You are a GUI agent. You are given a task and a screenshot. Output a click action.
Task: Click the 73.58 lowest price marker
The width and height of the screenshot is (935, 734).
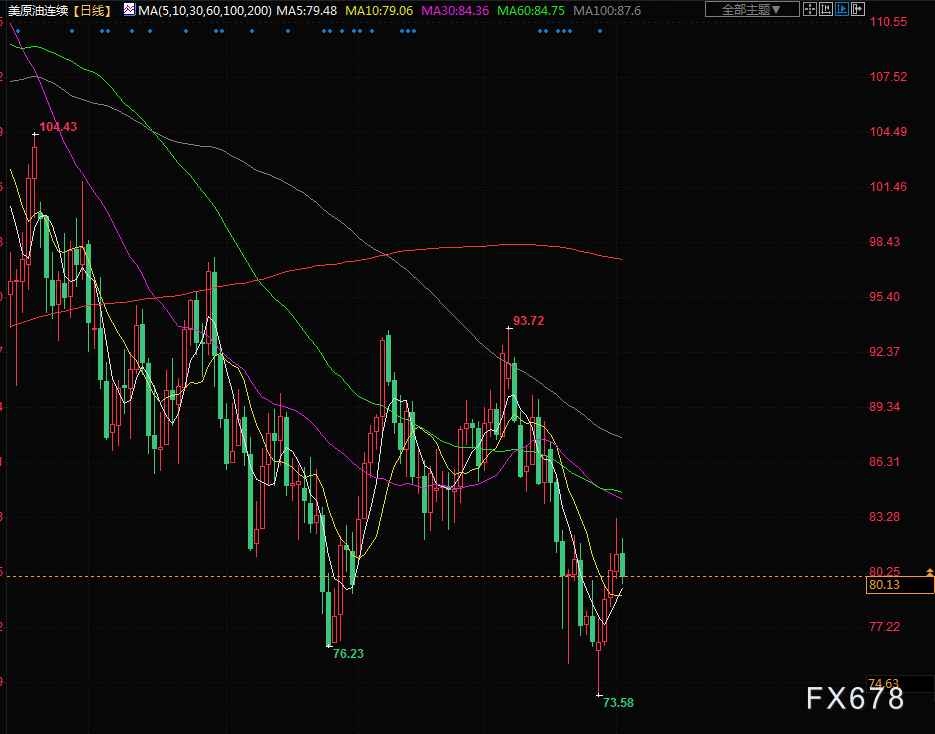618,702
